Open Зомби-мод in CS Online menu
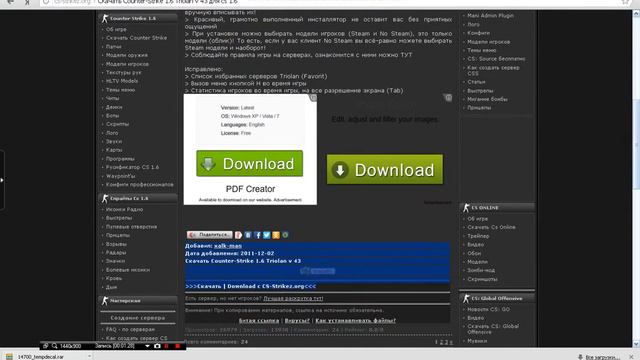640x360 pixels. tap(481, 270)
